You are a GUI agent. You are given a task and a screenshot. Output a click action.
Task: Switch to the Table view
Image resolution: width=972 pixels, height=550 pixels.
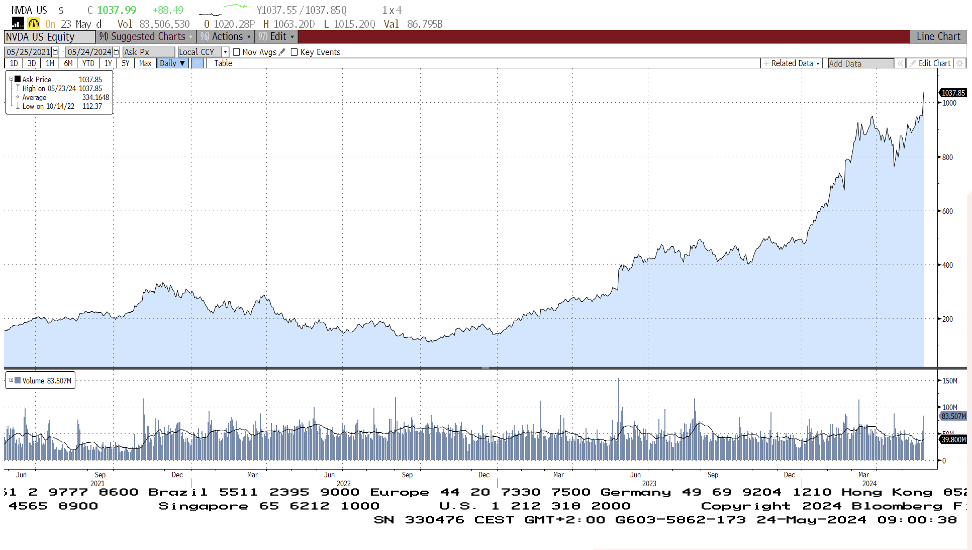(223, 63)
